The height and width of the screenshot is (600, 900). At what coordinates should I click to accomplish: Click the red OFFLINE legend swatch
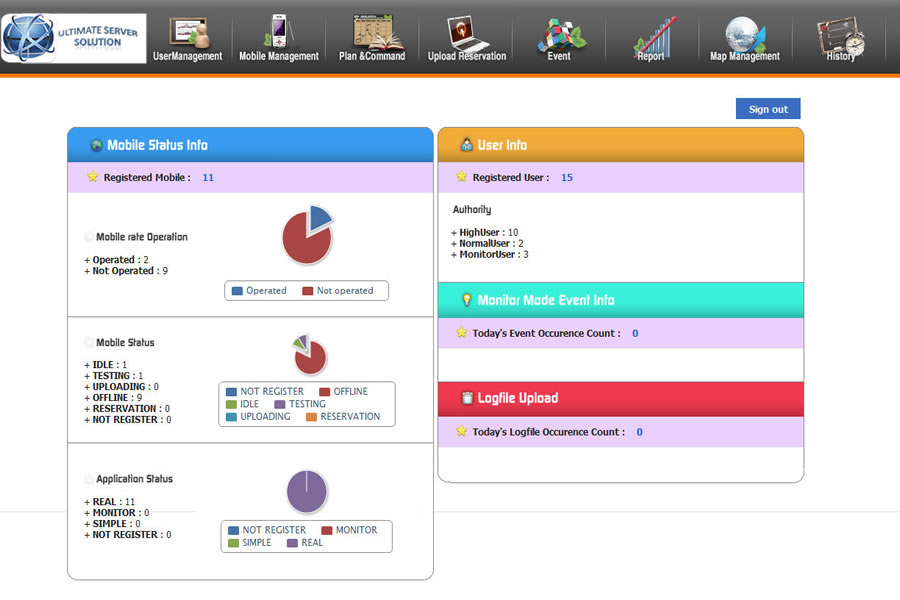click(x=325, y=392)
